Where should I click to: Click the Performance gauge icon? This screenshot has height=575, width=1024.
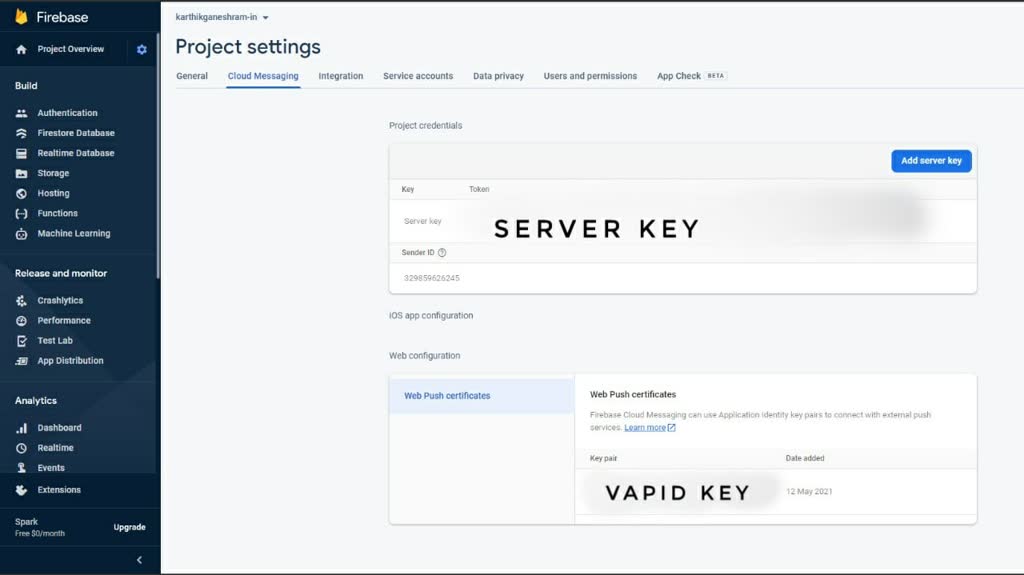(x=22, y=321)
